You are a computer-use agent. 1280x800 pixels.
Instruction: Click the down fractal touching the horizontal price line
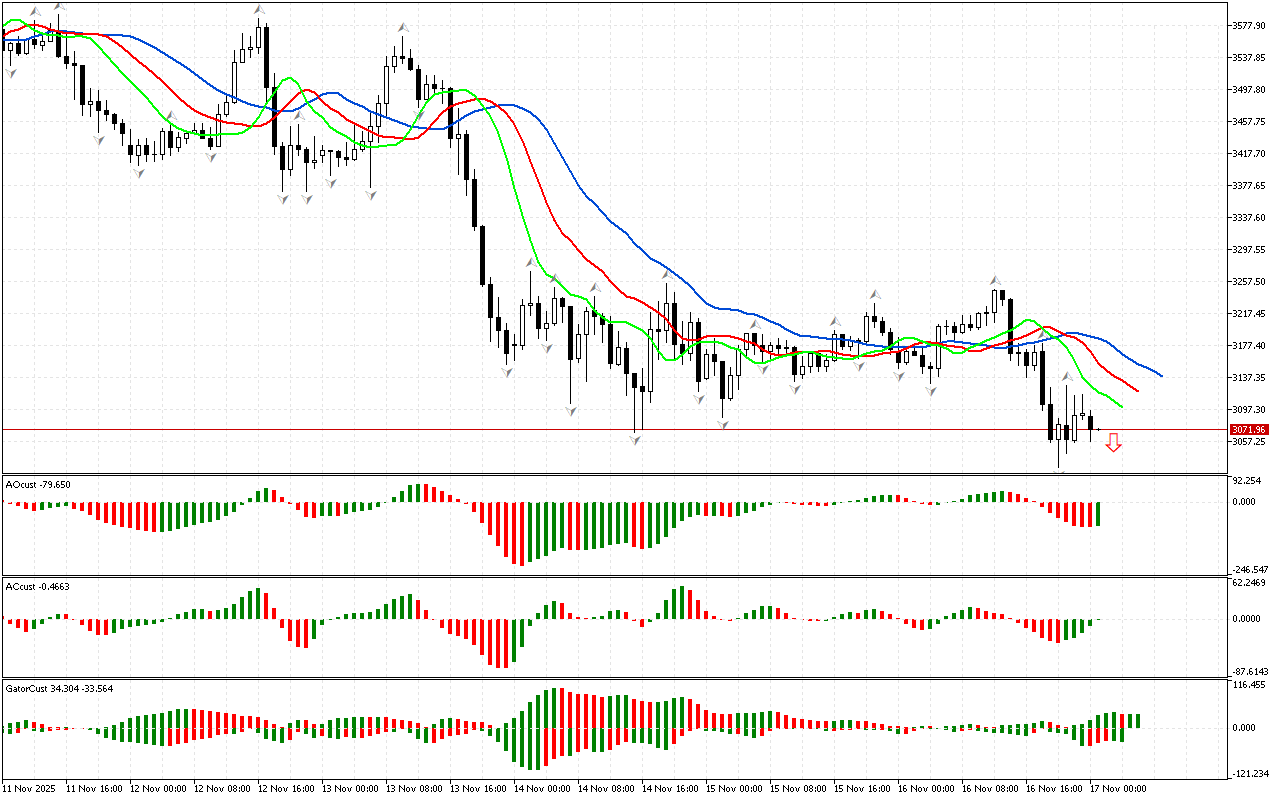(x=636, y=438)
